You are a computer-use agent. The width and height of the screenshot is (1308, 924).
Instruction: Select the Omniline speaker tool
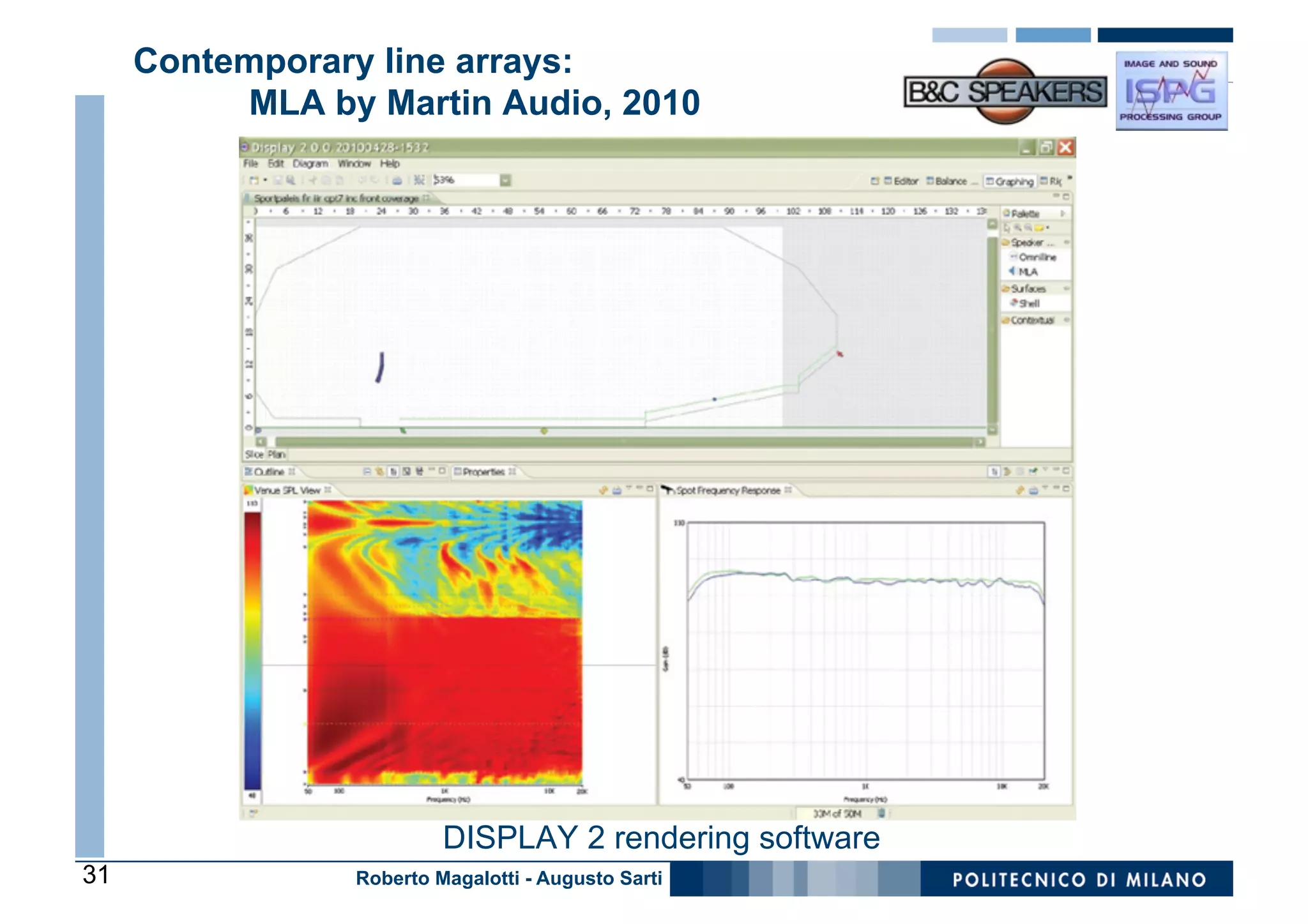coord(1036,257)
